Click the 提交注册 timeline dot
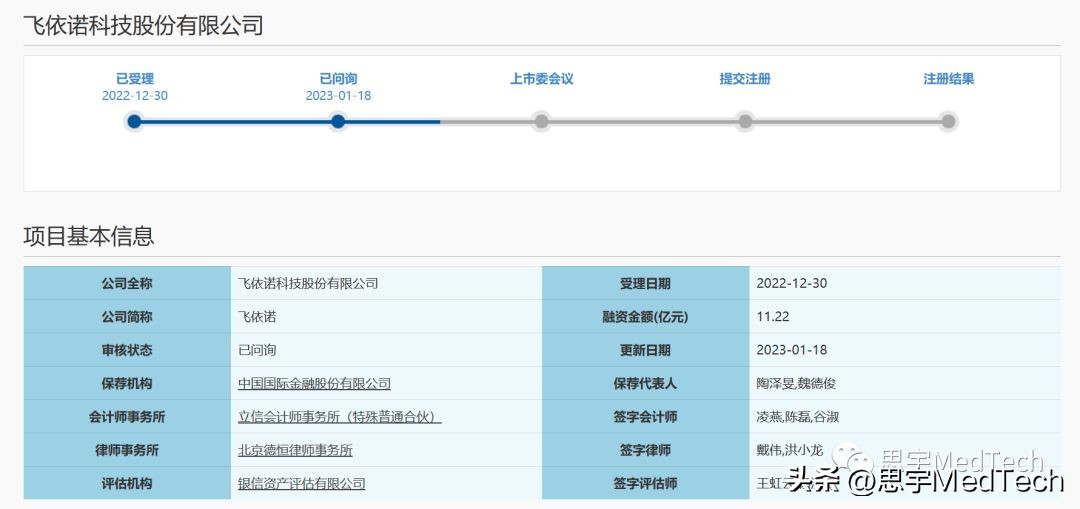The width and height of the screenshot is (1080, 509). 745,122
